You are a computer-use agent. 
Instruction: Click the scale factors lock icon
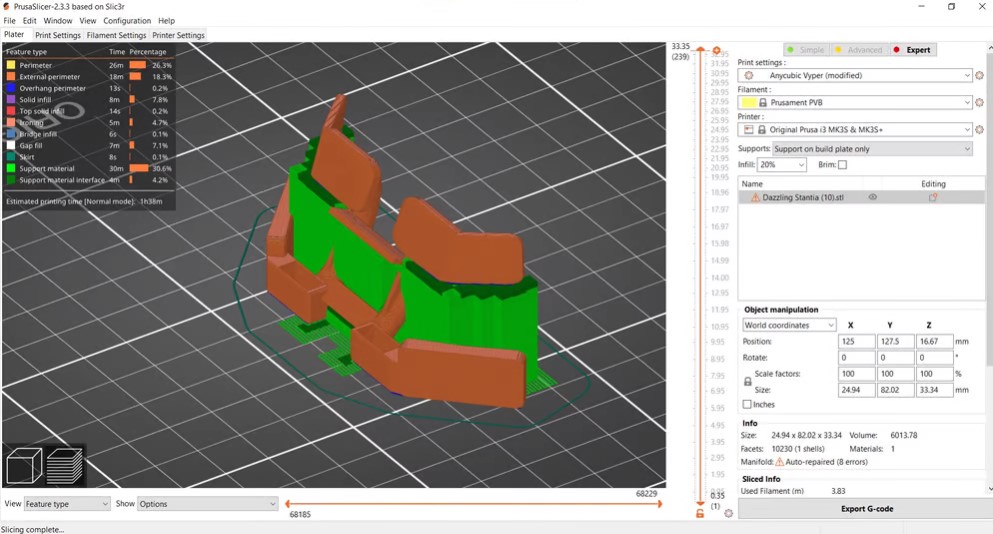tap(747, 382)
